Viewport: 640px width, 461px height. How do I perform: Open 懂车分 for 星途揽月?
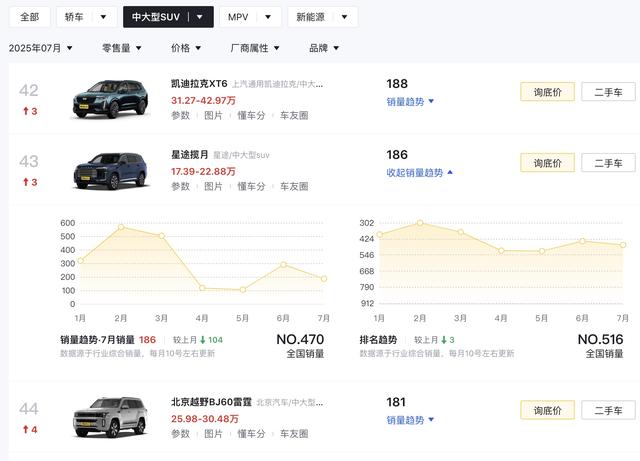pos(251,187)
